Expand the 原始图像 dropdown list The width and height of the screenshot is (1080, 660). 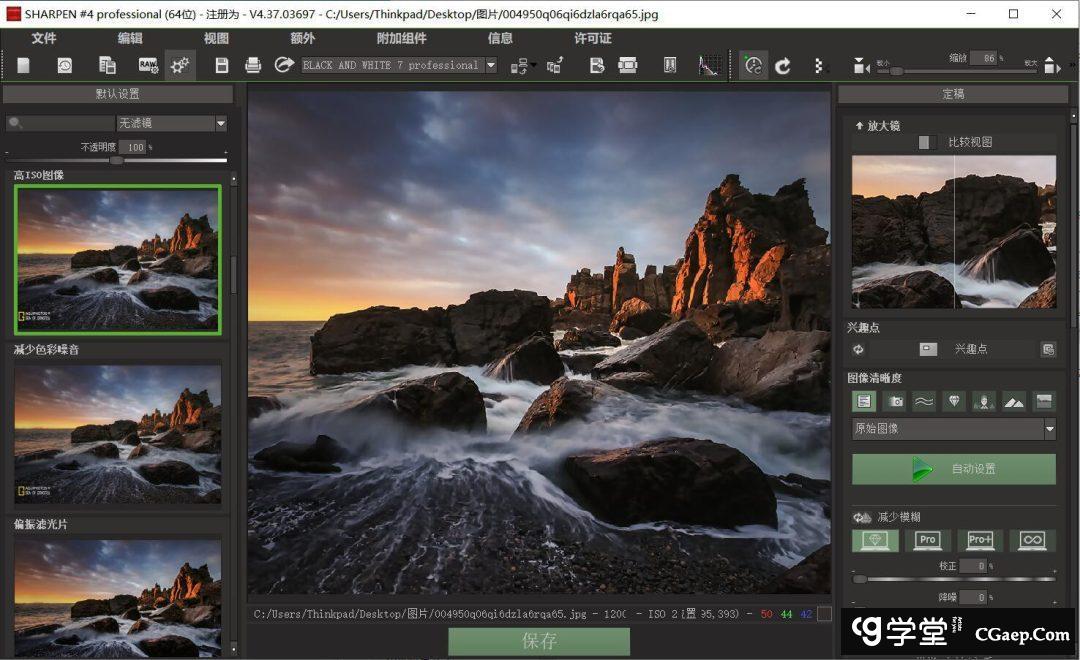[1049, 429]
